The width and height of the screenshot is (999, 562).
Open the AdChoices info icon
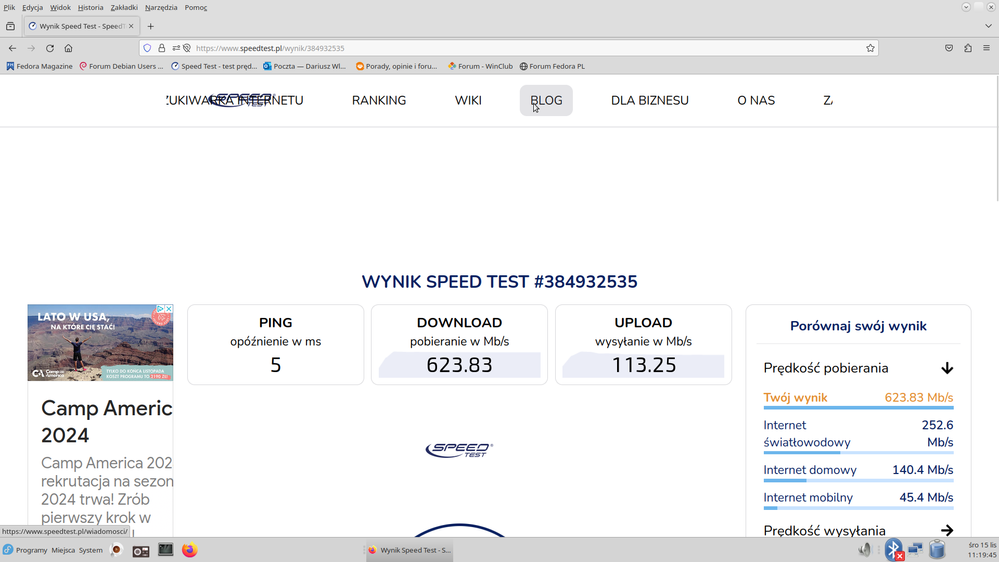coord(161,308)
